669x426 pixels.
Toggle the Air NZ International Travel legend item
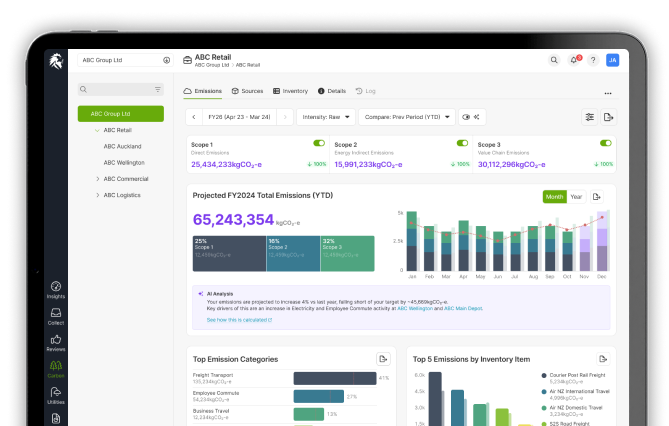575,394
